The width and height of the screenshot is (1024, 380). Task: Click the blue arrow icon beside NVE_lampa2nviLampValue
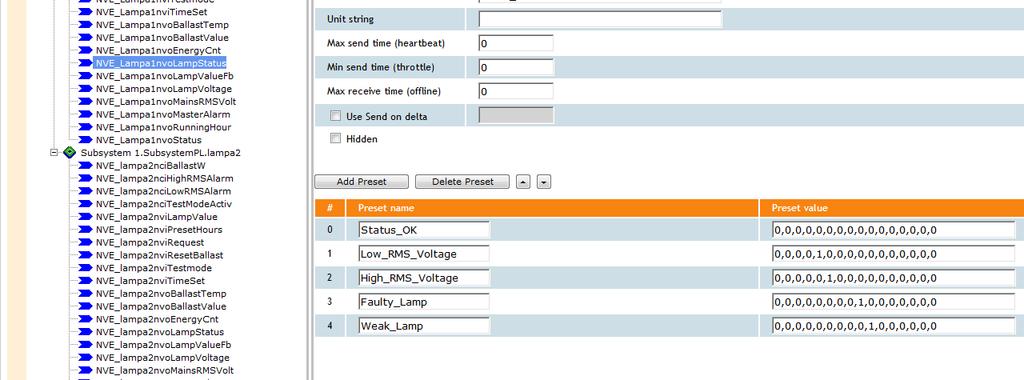[x=85, y=217]
